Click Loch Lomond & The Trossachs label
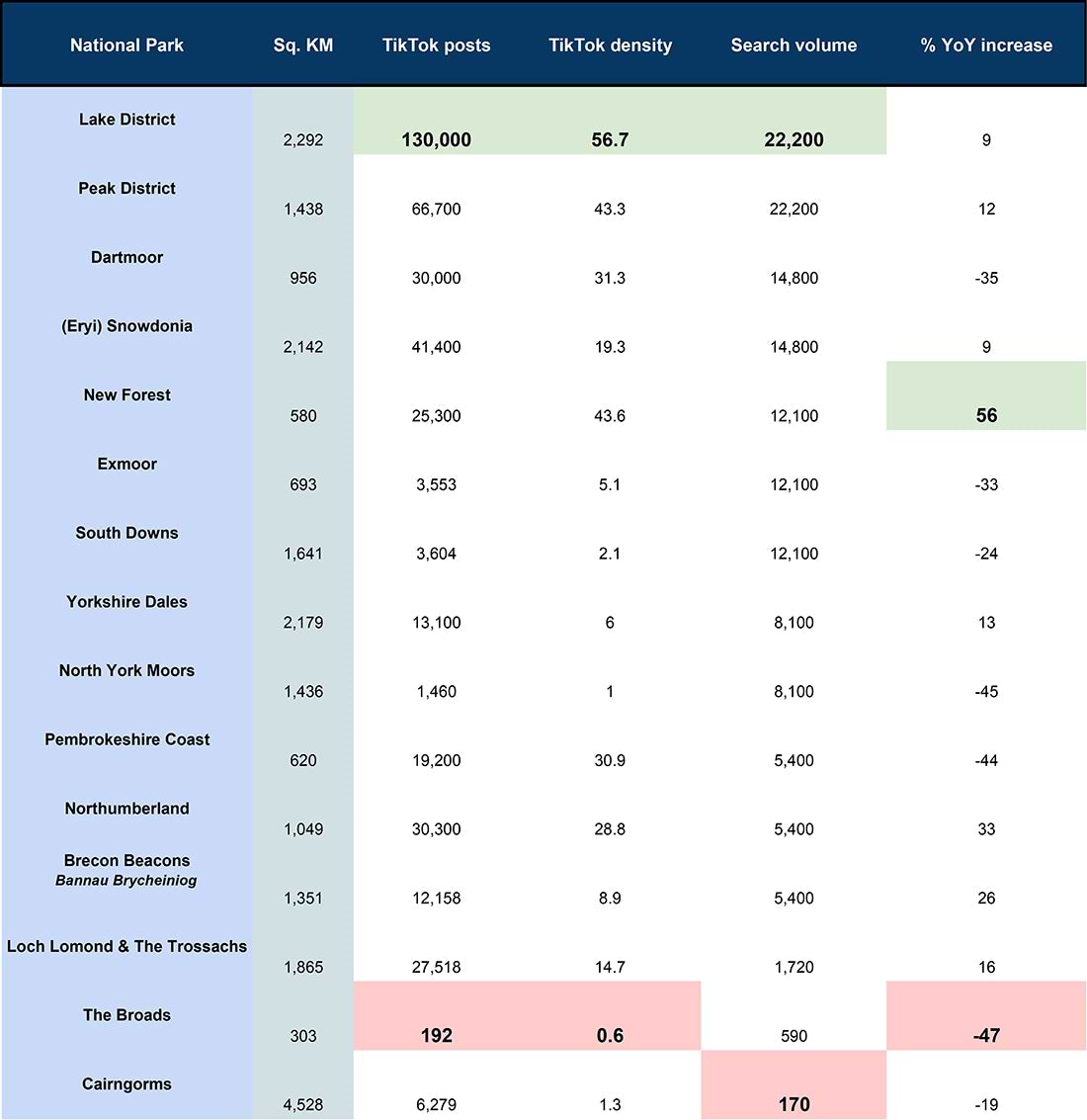1087x1120 pixels. point(127,946)
